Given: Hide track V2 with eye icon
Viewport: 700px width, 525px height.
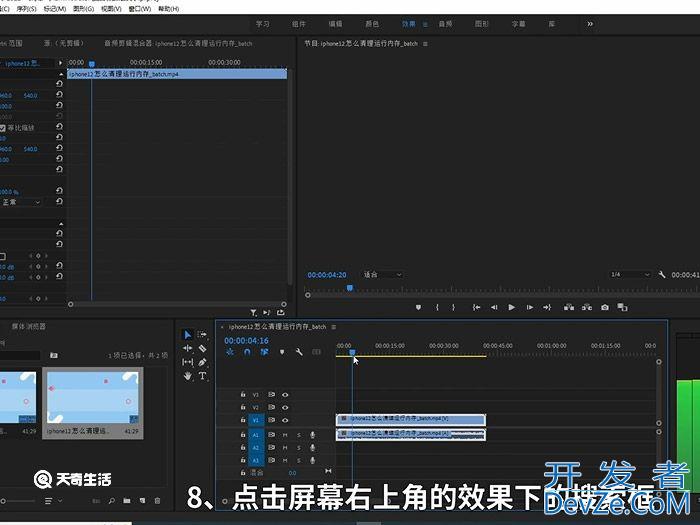Looking at the screenshot, I should point(285,407).
